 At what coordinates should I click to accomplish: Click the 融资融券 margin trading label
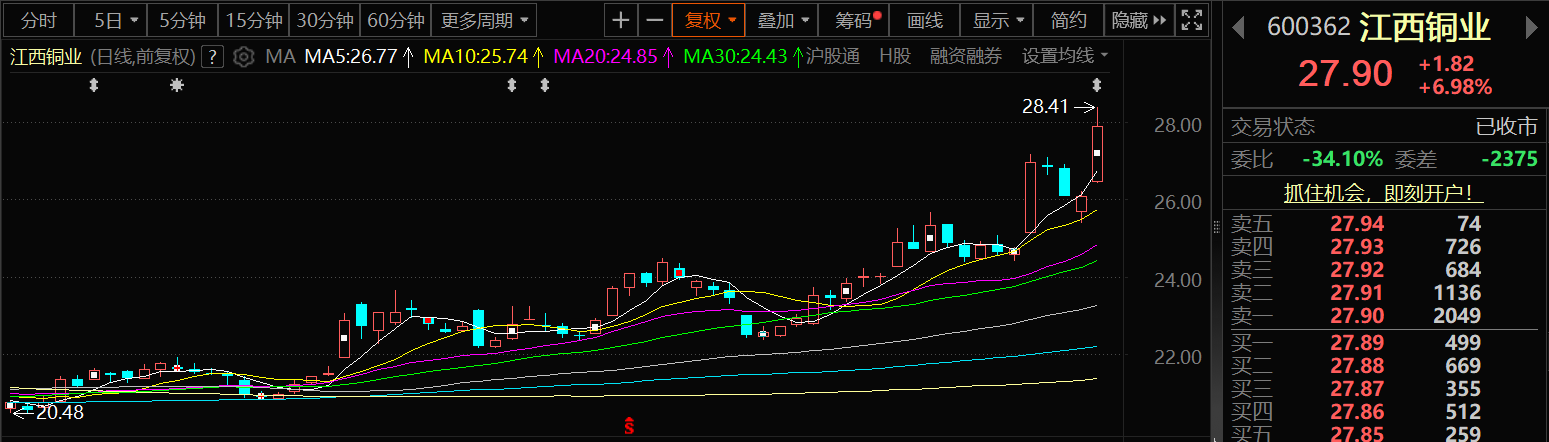click(965, 57)
